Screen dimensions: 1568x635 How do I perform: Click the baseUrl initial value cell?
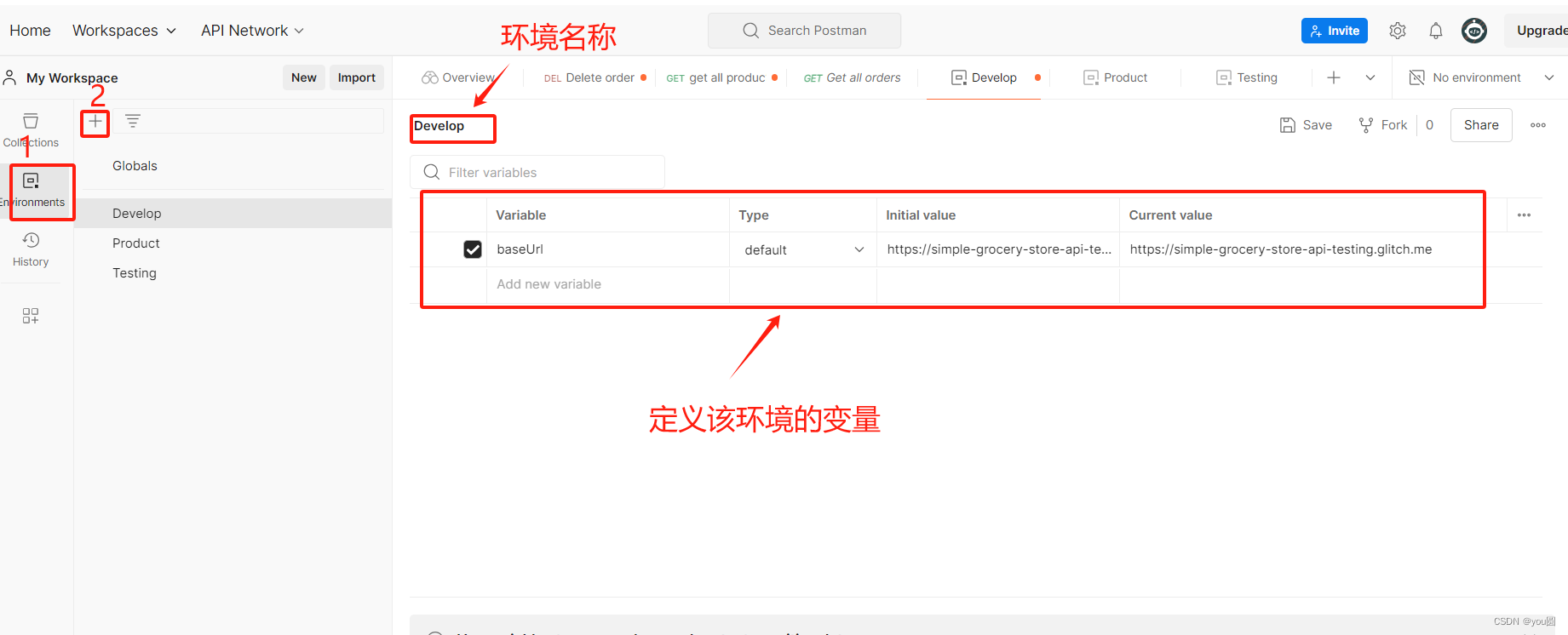click(998, 249)
